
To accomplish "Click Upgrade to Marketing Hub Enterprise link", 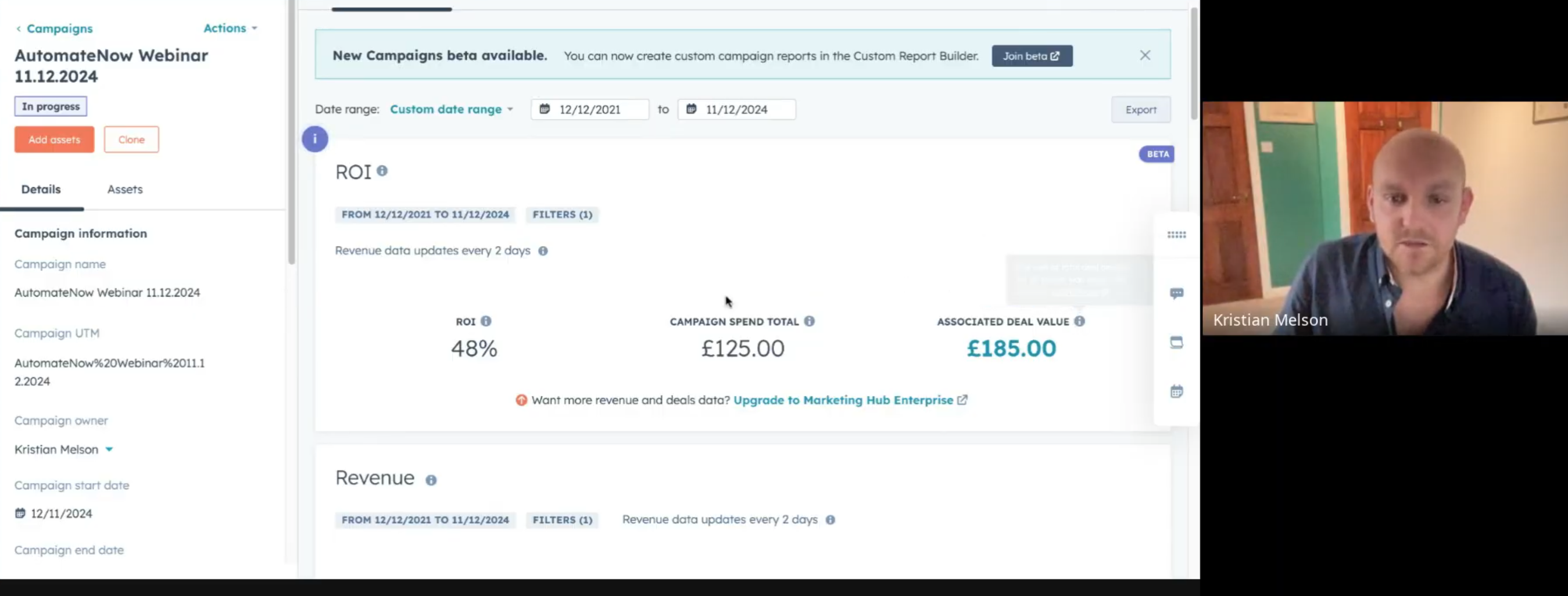I will pyautogui.click(x=843, y=400).
